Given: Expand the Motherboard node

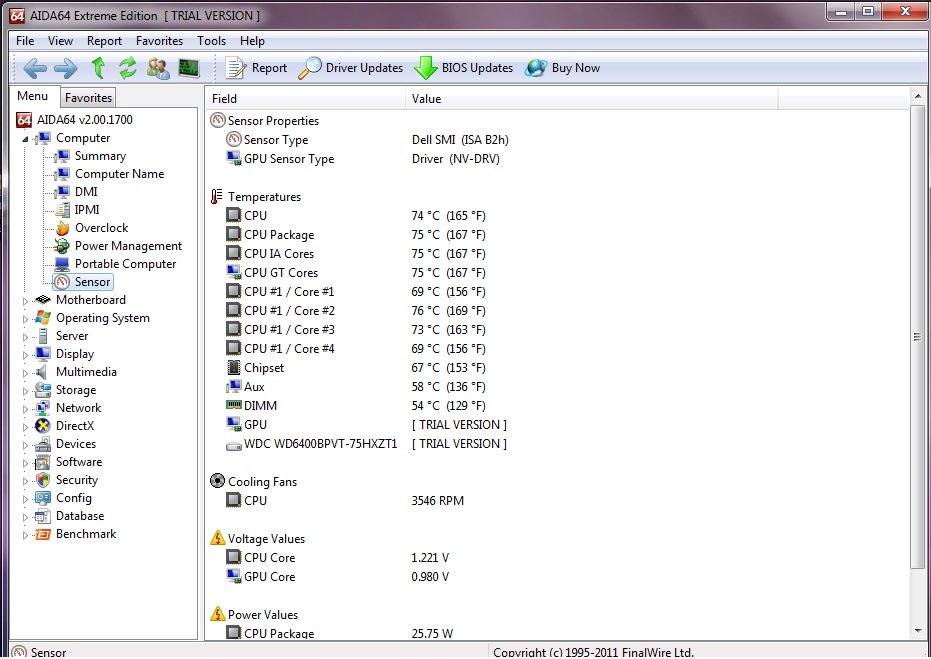Looking at the screenshot, I should [25, 301].
